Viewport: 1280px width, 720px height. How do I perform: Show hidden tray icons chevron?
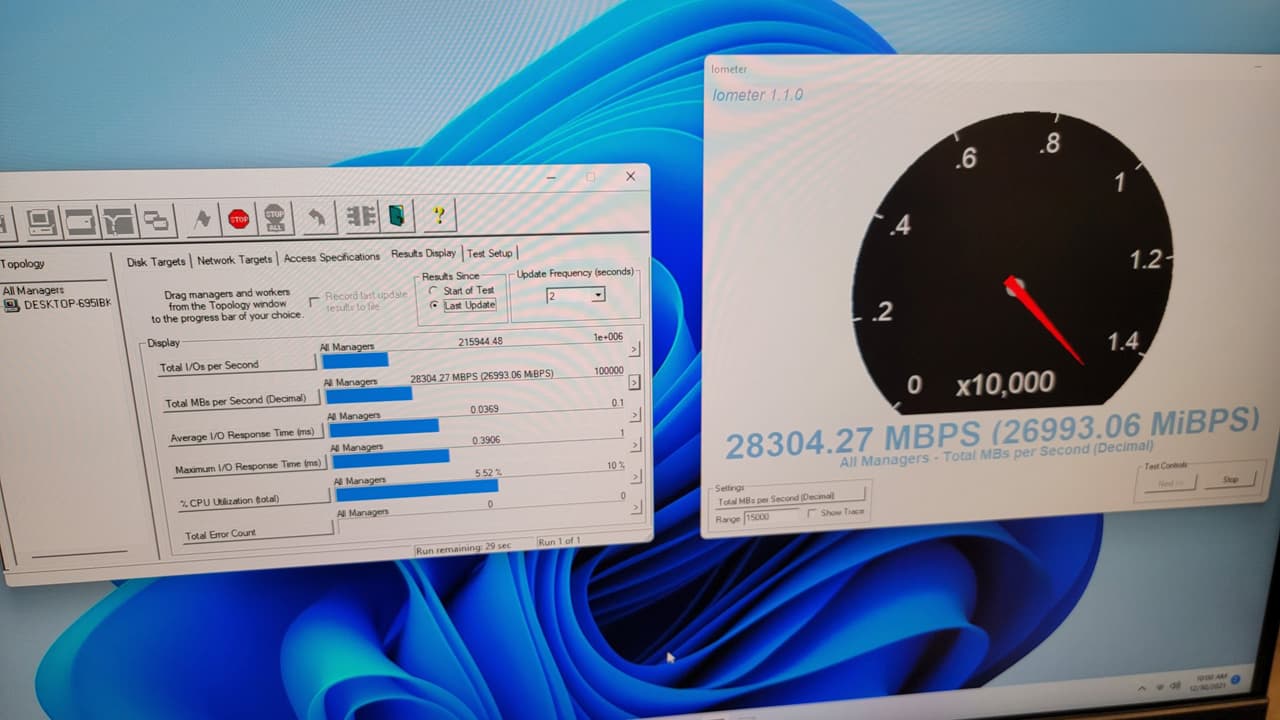(x=1143, y=688)
